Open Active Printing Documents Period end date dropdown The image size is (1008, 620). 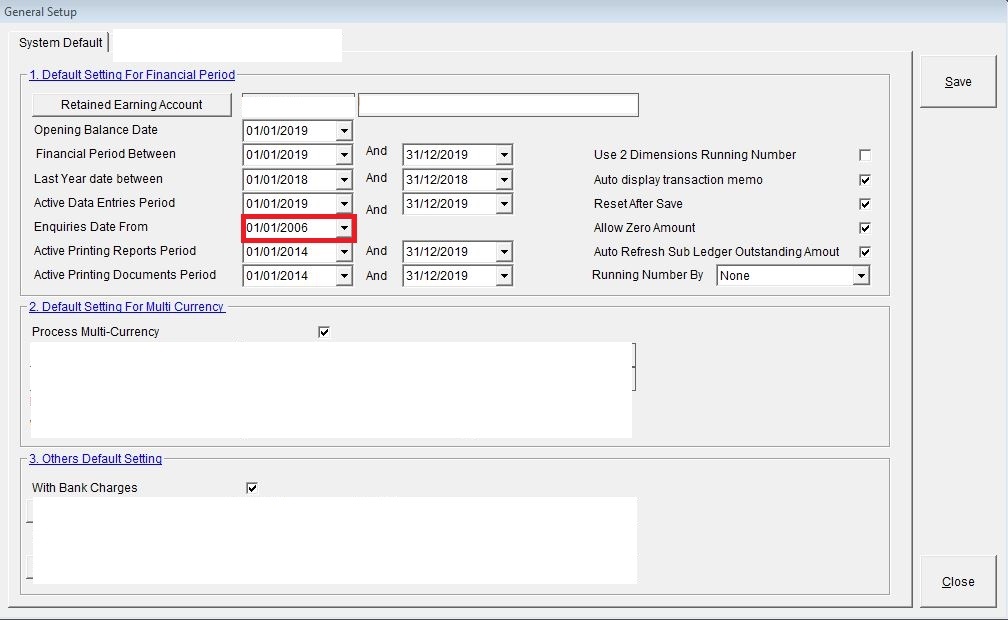504,276
